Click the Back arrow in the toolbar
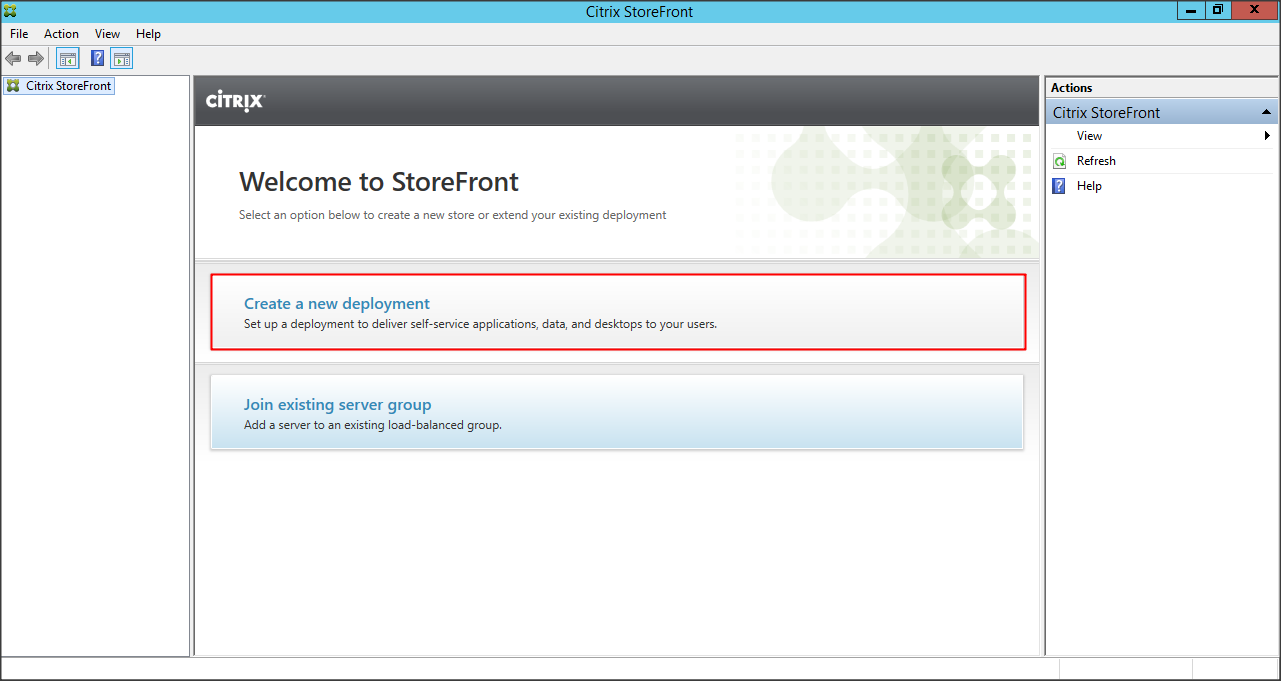Viewport: 1281px width, 681px height. coord(13,59)
